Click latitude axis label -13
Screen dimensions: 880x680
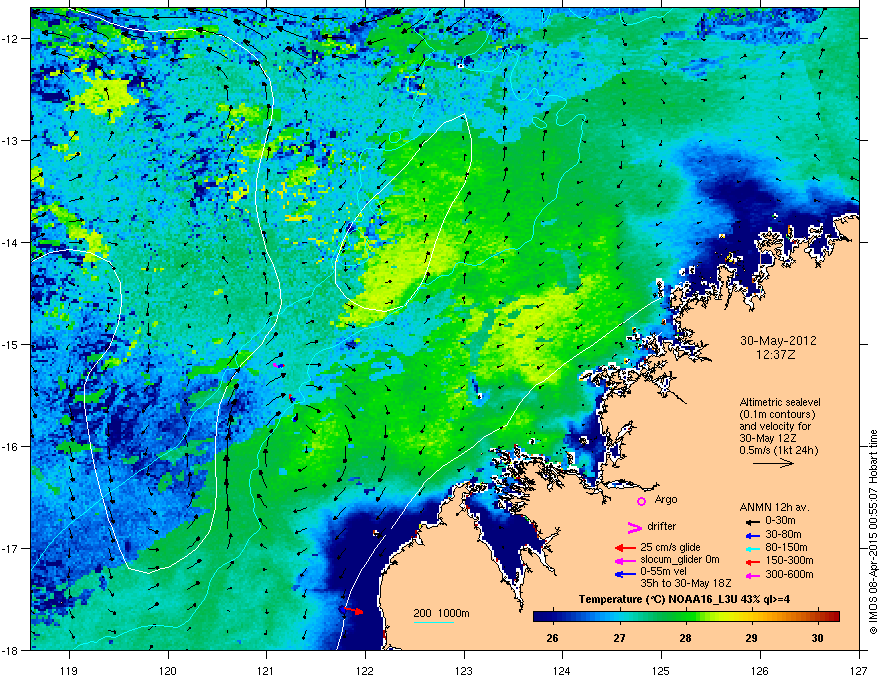point(11,141)
